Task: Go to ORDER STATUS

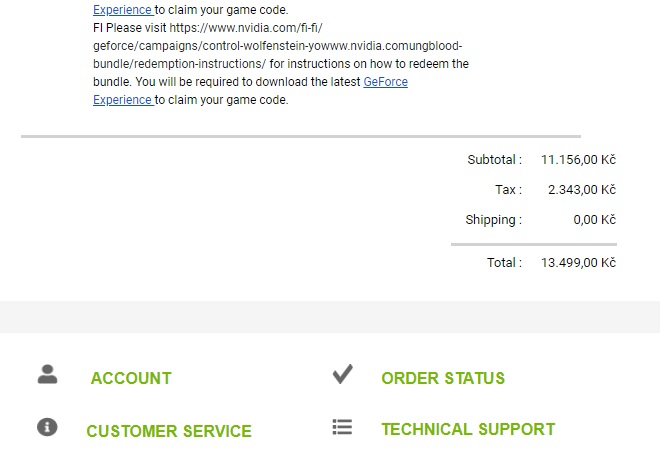Action: click(x=443, y=378)
